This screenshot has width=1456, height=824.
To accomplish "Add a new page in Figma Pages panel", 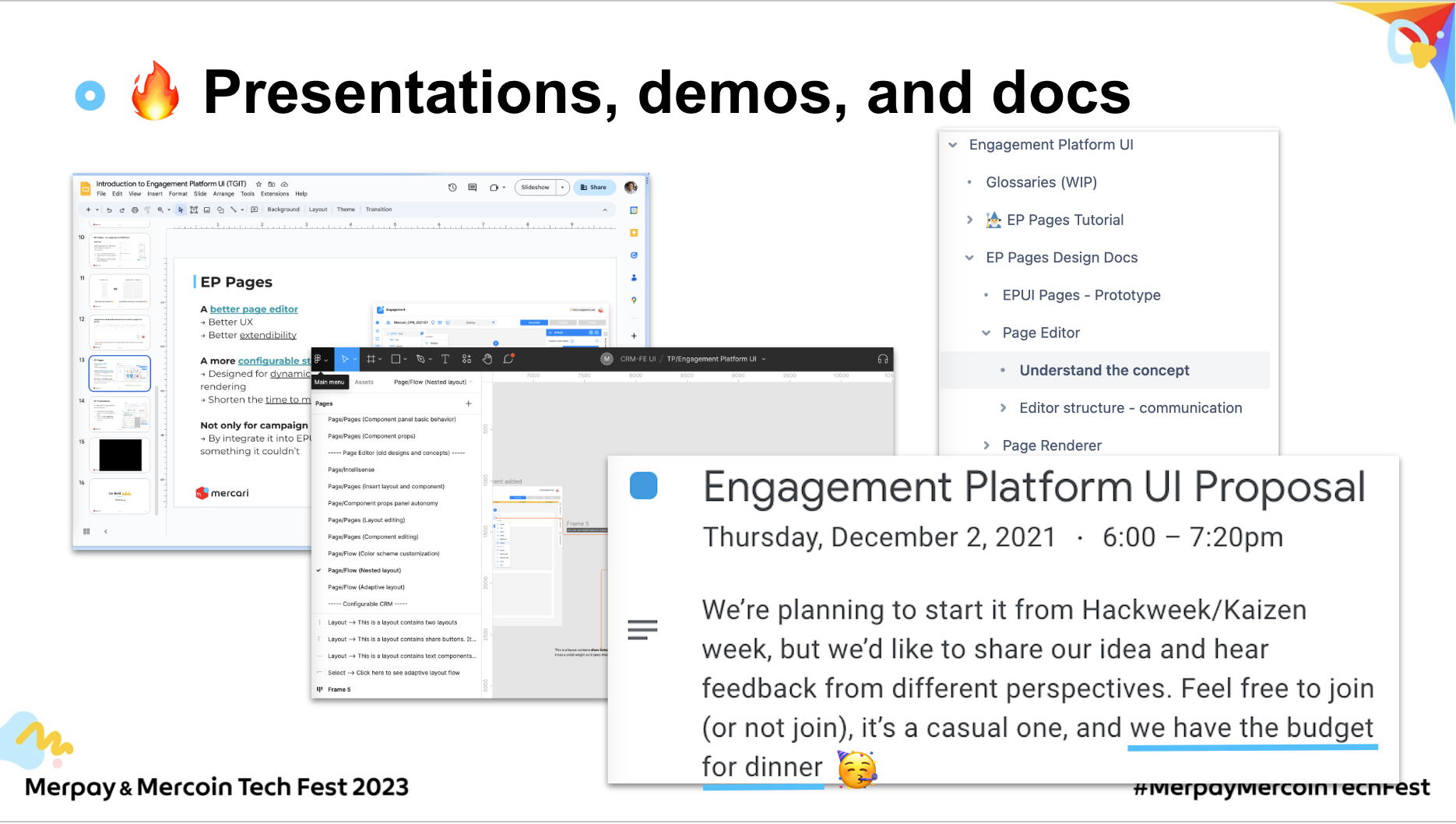I will click(469, 403).
